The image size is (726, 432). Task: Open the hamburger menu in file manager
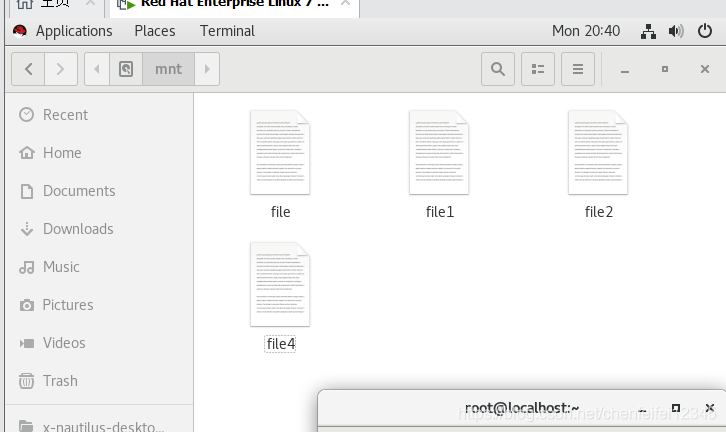(x=578, y=69)
